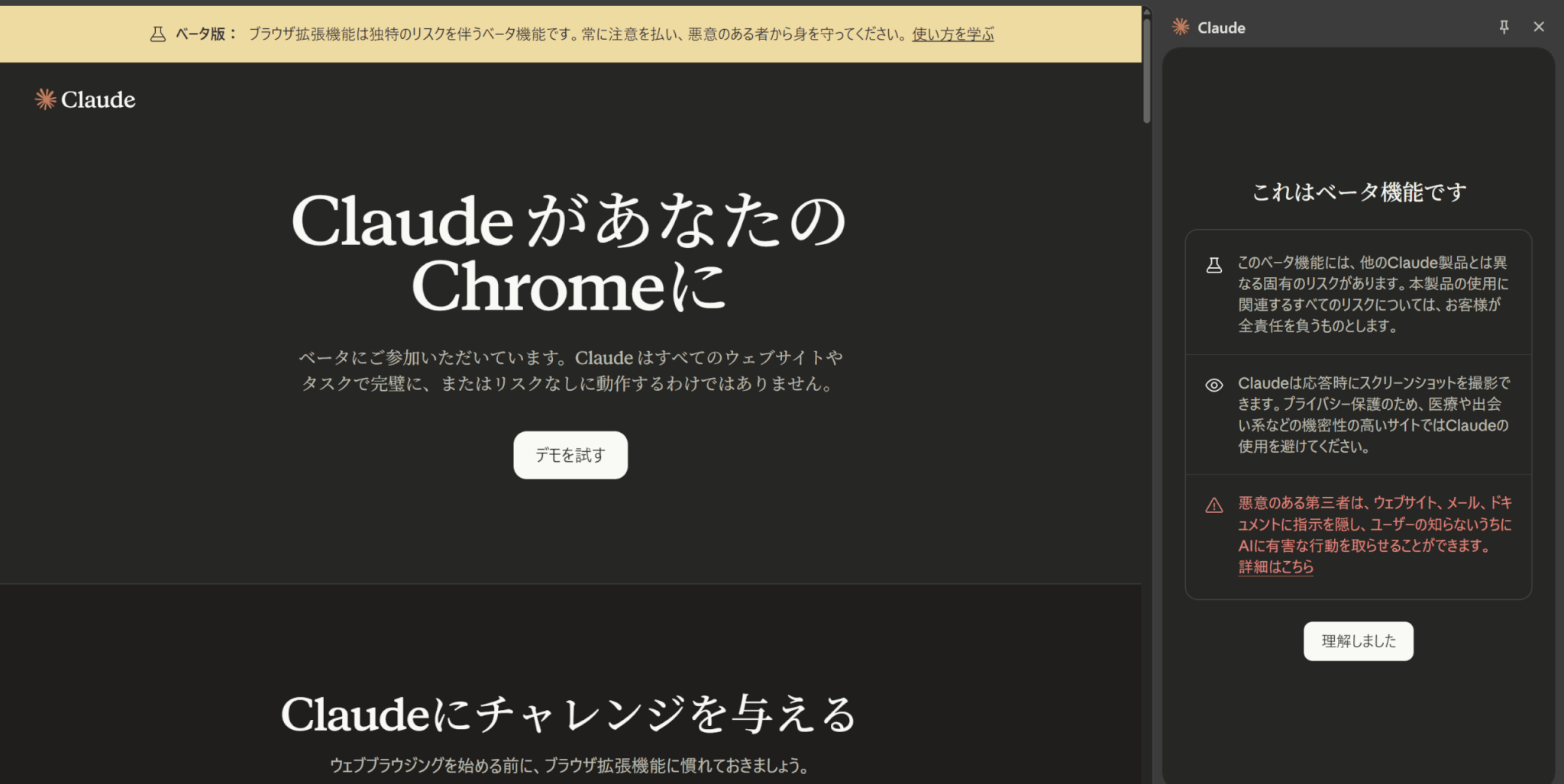The width and height of the screenshot is (1564, 784).
Task: Click the red malicious third-party warning text
Action: click(x=1373, y=524)
